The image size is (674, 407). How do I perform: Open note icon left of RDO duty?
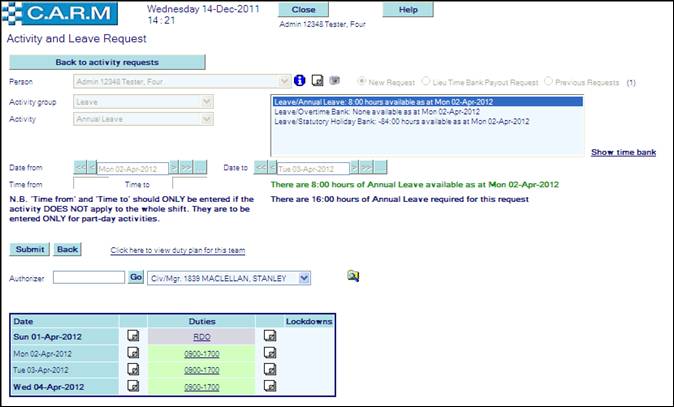(133, 337)
